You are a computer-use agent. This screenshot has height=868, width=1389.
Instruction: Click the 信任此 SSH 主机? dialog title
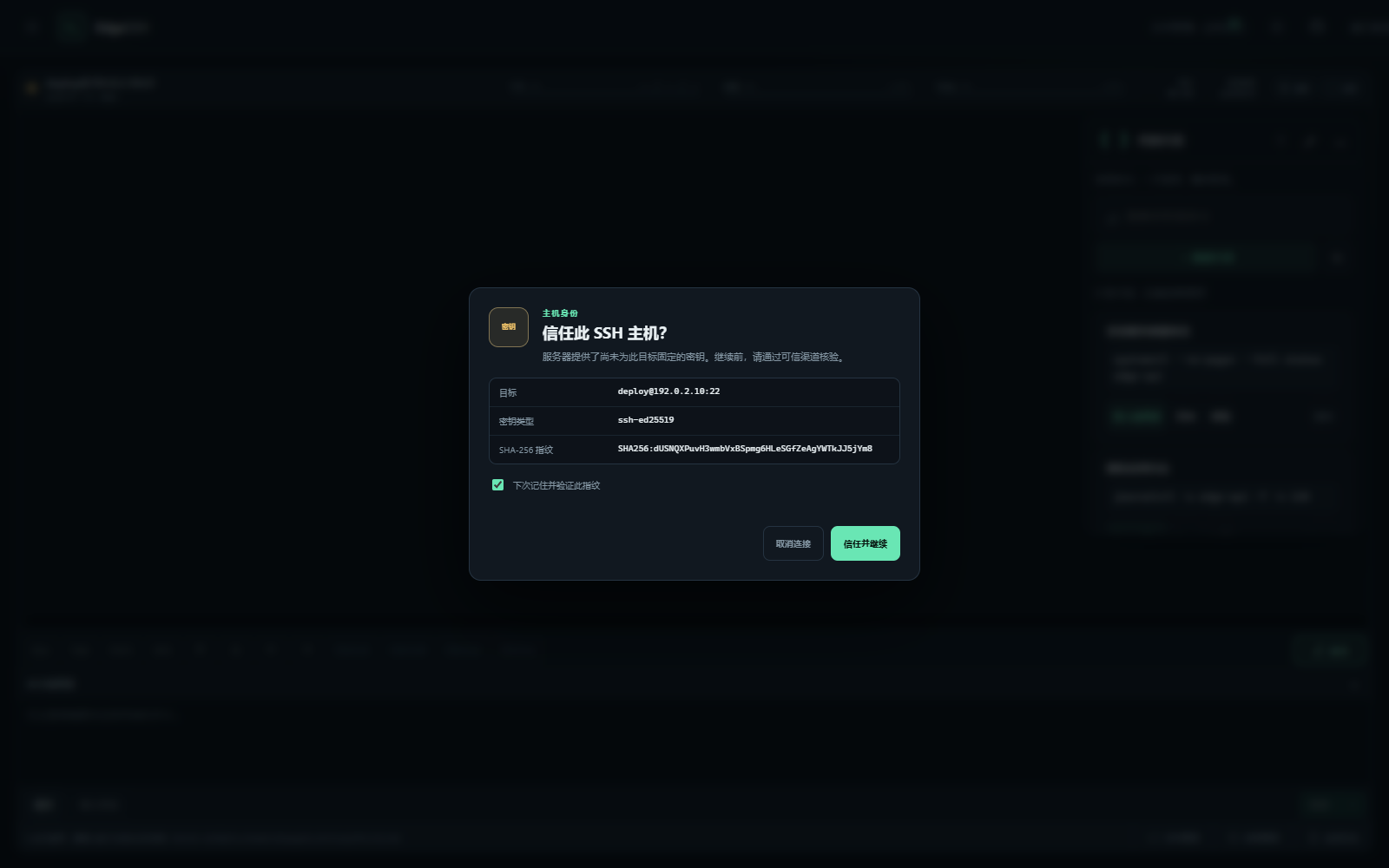click(x=604, y=333)
